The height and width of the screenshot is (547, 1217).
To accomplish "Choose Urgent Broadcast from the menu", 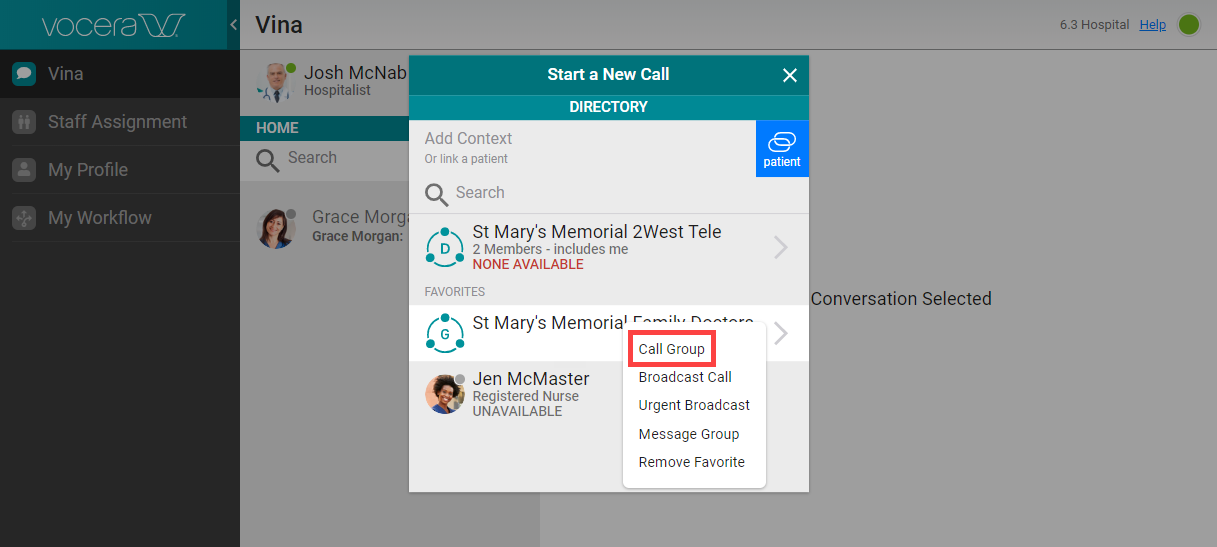I will (x=694, y=405).
